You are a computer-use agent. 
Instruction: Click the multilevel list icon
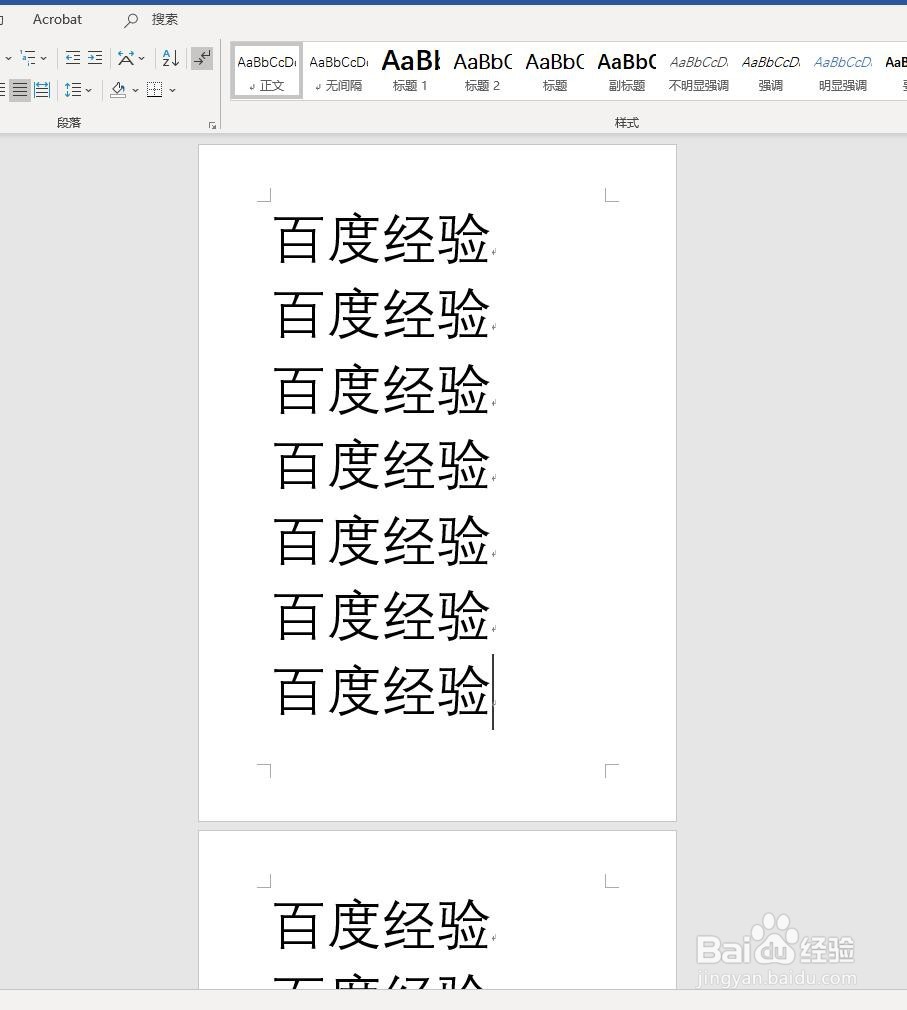[x=28, y=59]
